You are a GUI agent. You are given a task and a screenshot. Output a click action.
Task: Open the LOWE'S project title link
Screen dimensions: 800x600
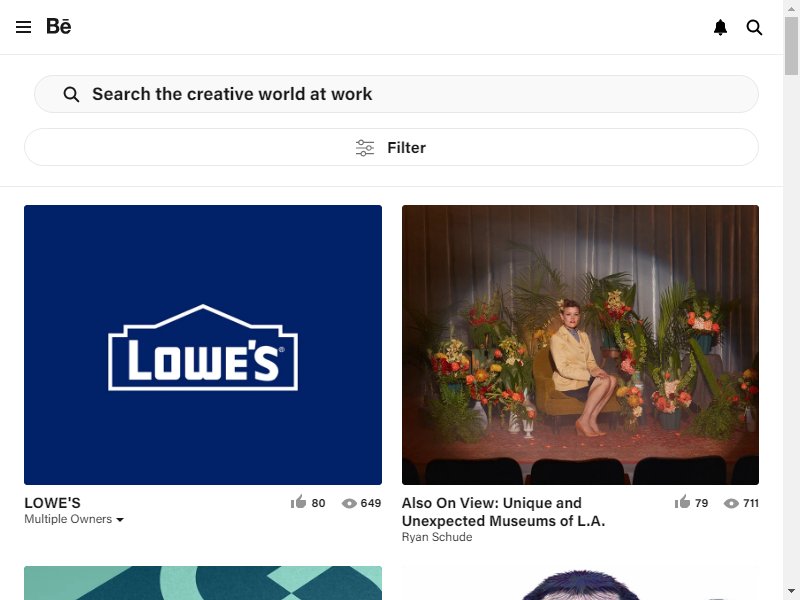(53, 503)
